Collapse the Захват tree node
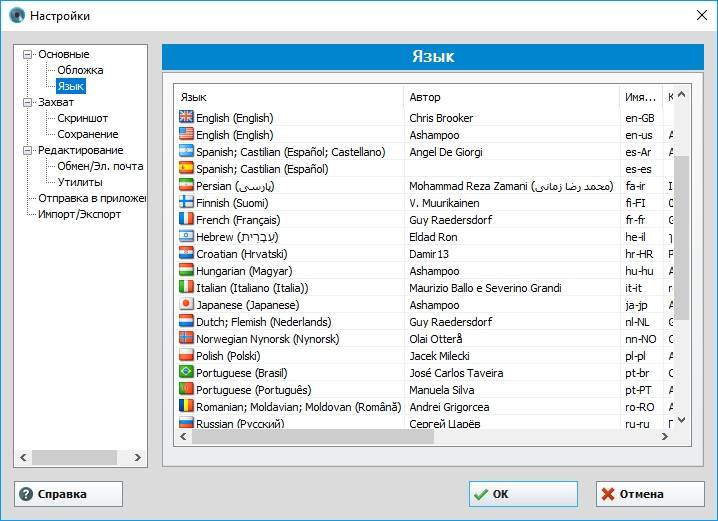The width and height of the screenshot is (718, 521). 28,102
